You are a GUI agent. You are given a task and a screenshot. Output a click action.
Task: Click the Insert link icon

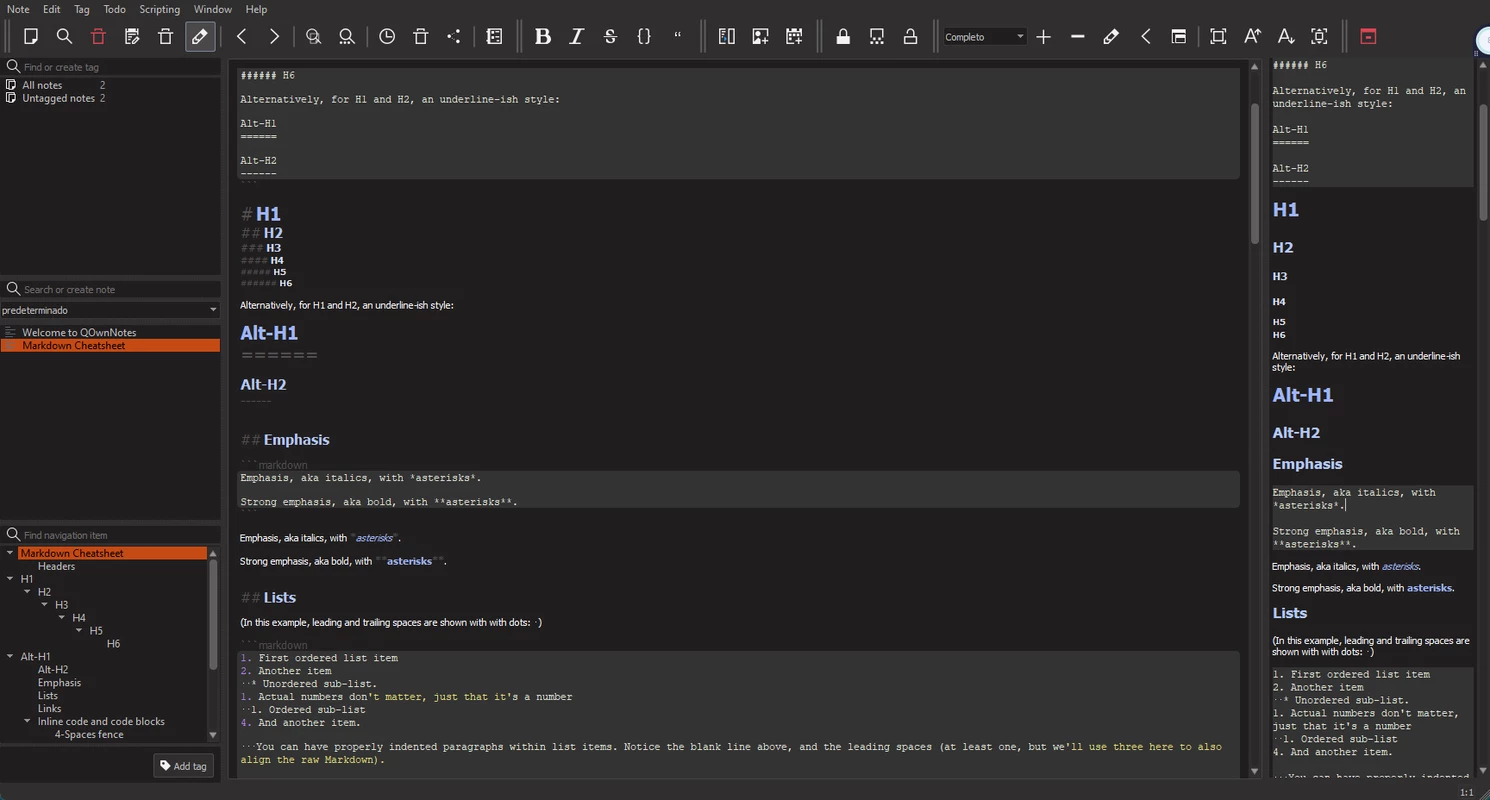pos(727,37)
